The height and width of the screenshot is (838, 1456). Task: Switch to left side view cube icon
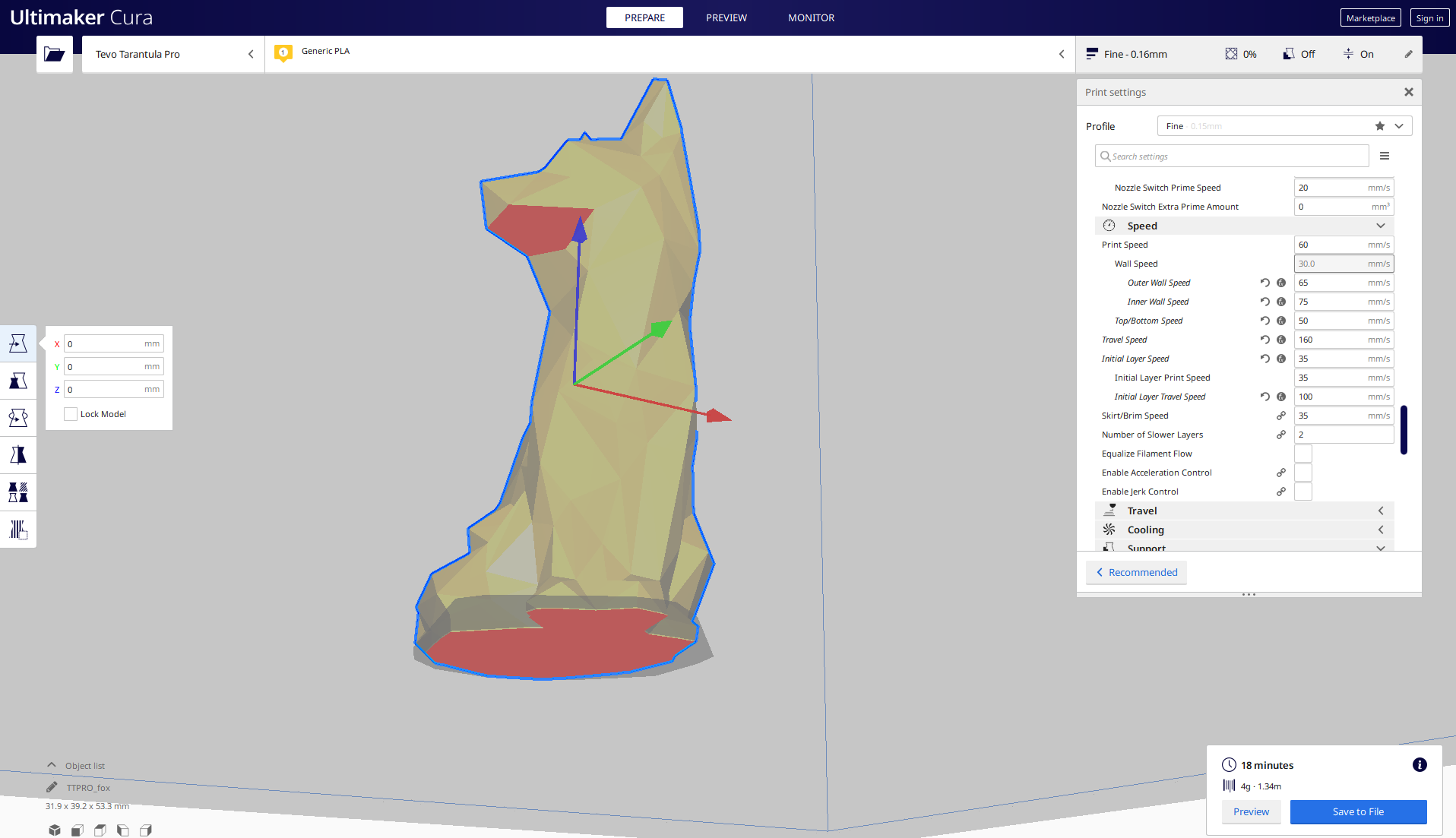click(x=123, y=830)
